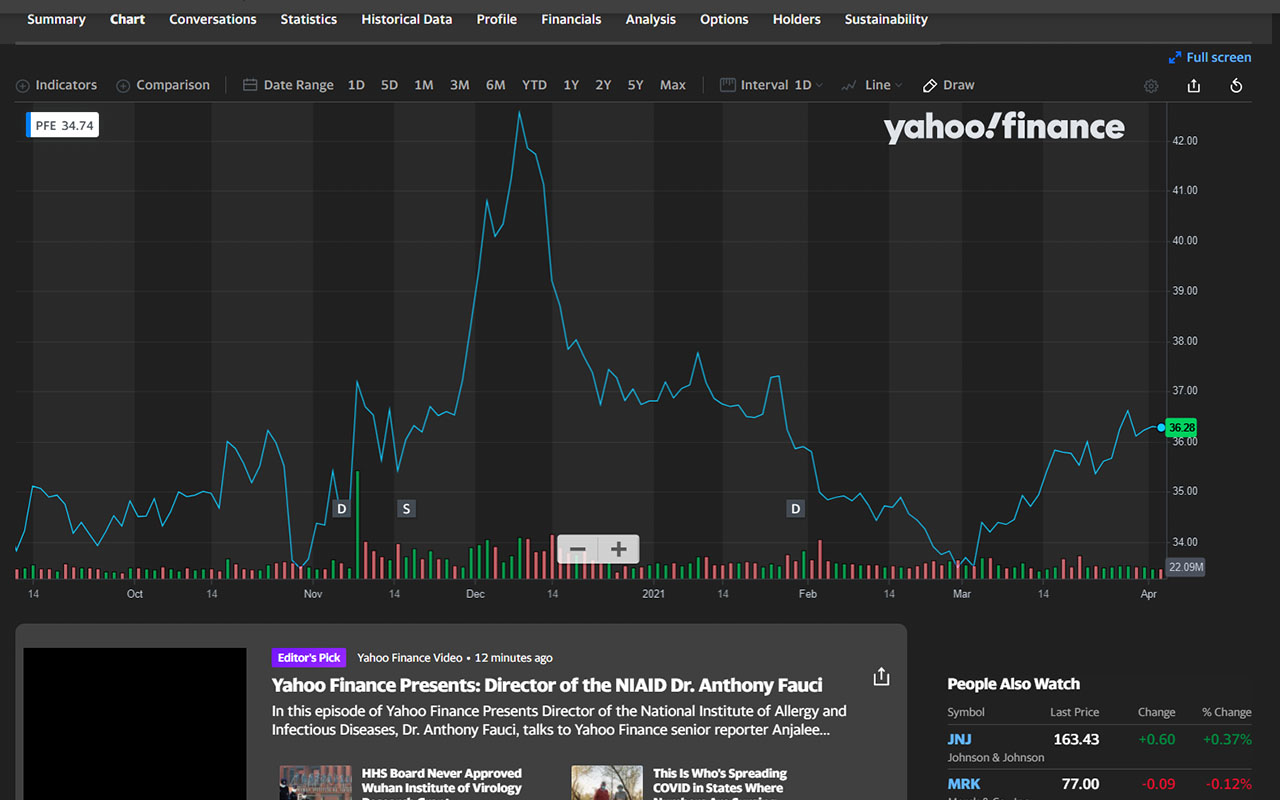Click the PFE 34.74 price label
This screenshot has height=800, width=1280.
coord(62,125)
